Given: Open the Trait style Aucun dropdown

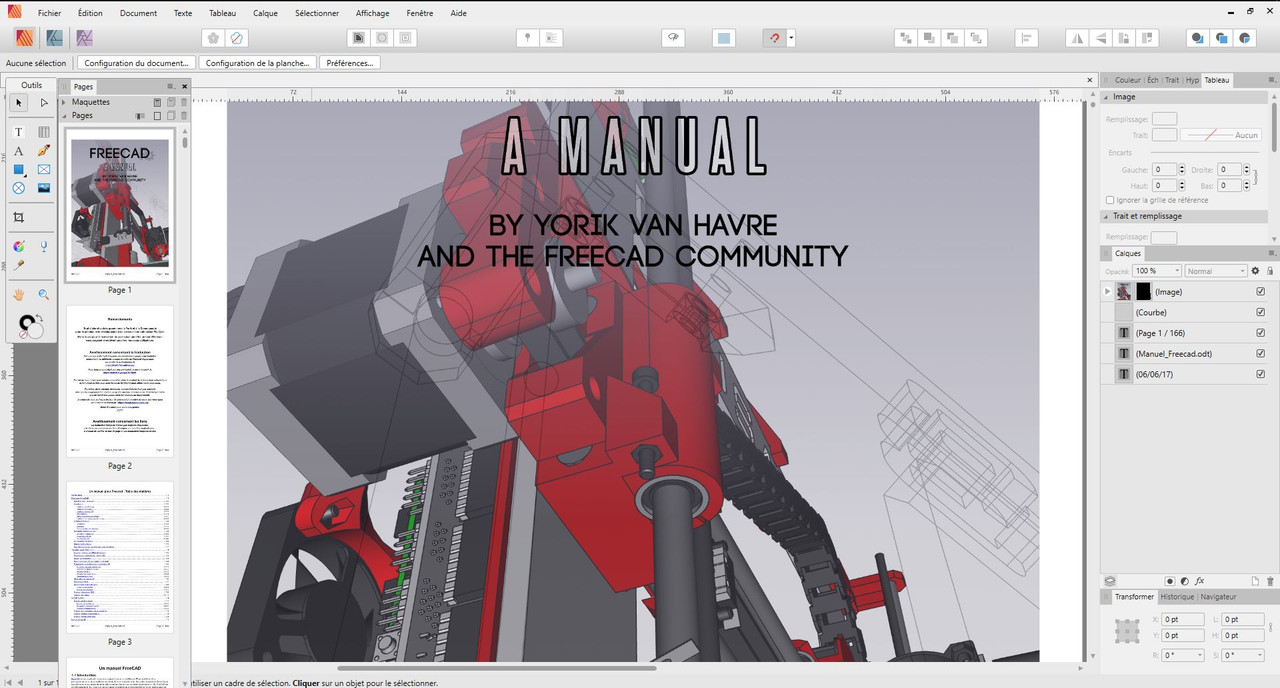Looking at the screenshot, I should click(1221, 134).
